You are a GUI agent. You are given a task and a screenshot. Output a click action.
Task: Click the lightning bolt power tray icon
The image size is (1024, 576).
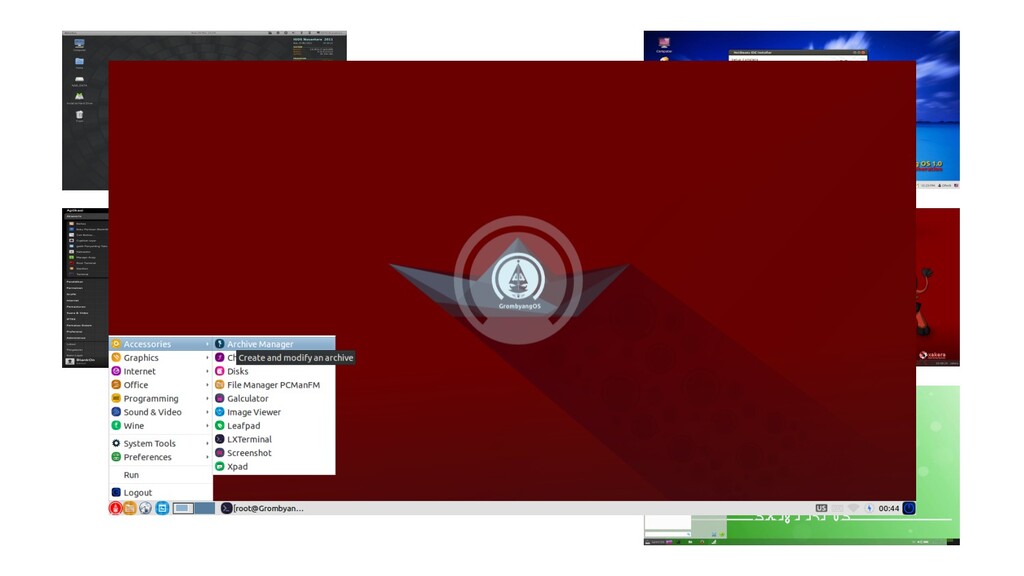pyautogui.click(x=869, y=508)
